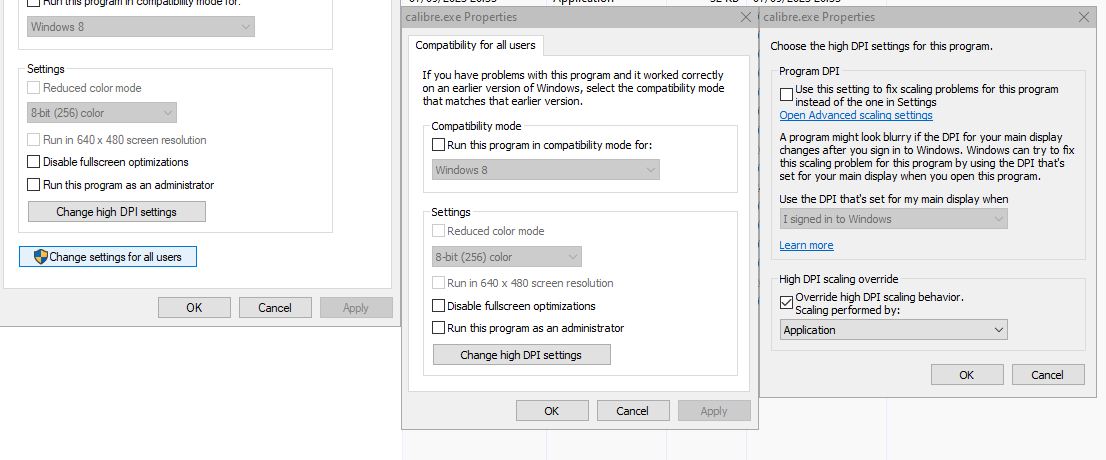Open Advanced scaling settings link
Screen dimensions: 1106x460
856,115
